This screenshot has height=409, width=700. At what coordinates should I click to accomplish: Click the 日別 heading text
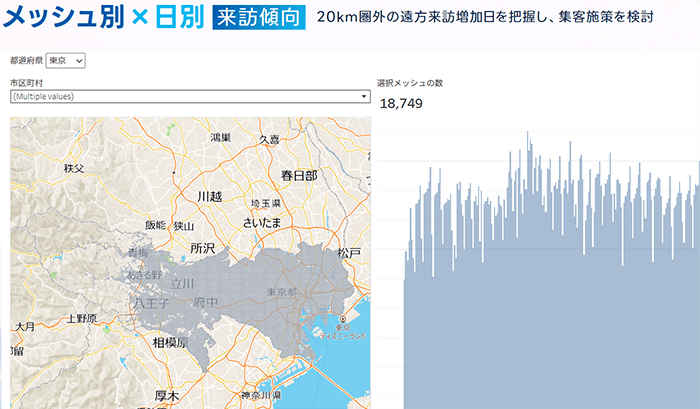click(x=179, y=17)
